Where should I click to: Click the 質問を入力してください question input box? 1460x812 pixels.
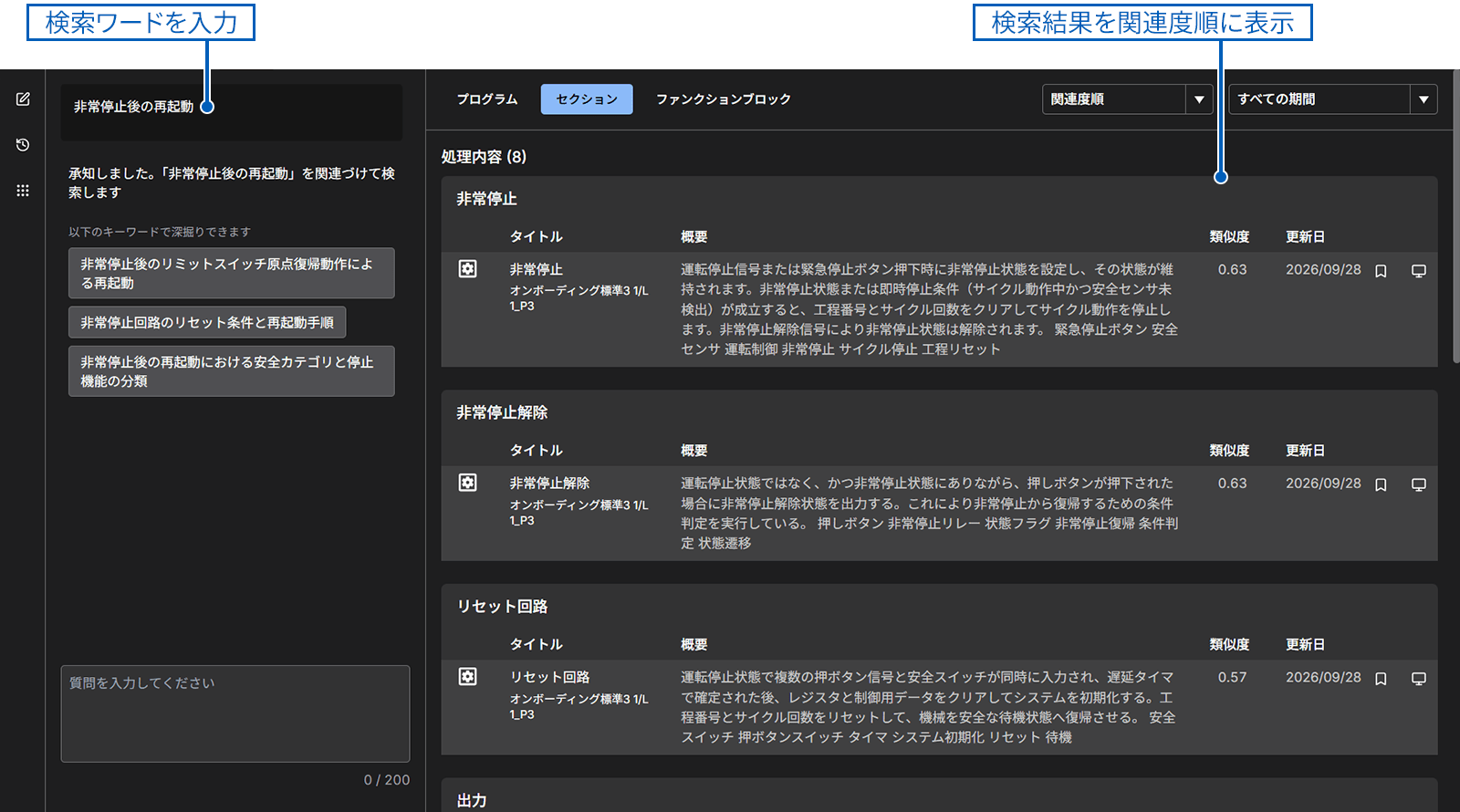pos(235,713)
